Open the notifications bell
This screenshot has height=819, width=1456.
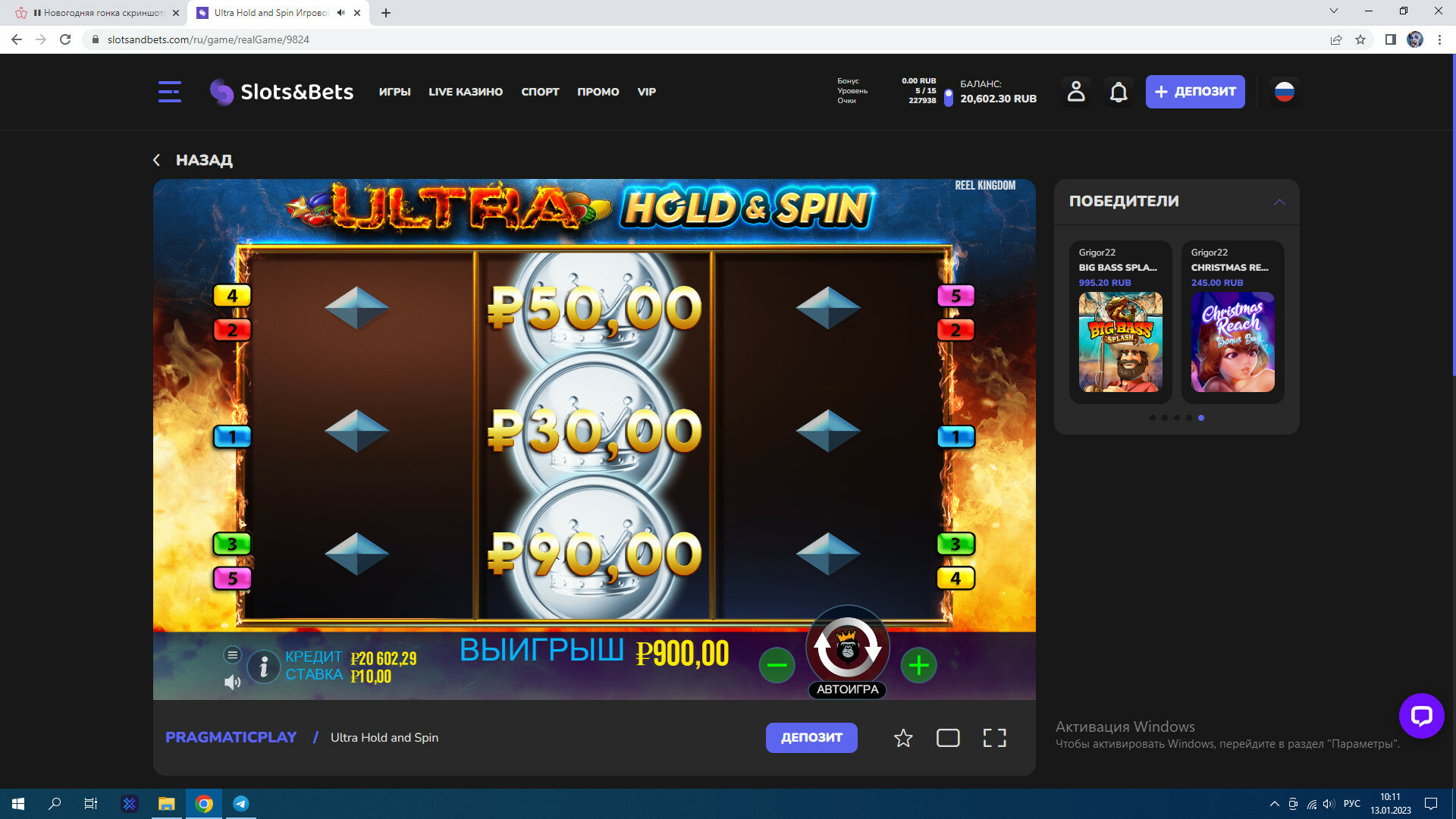click(1119, 92)
